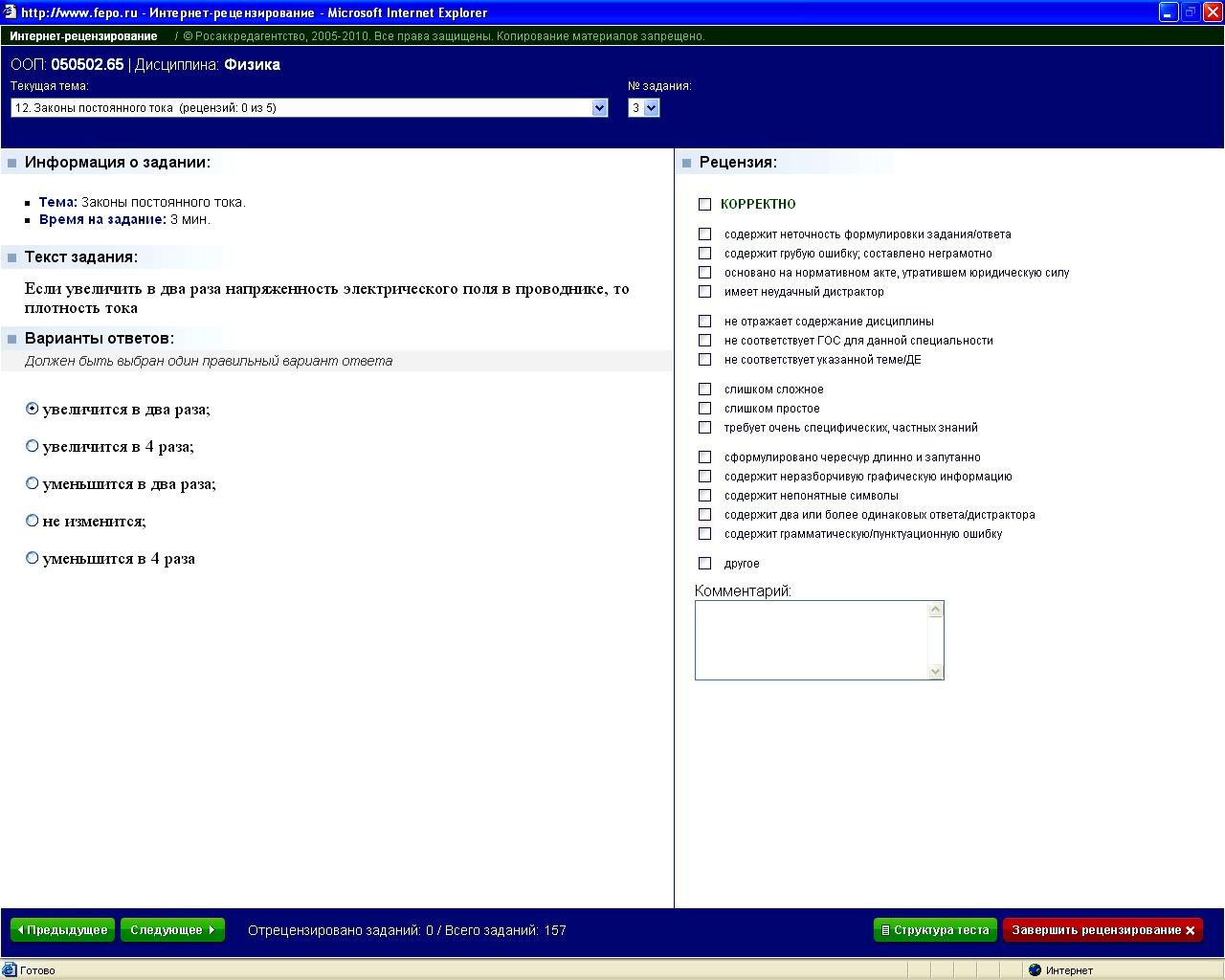Open the Текущая тема dropdown
The width and height of the screenshot is (1225, 980).
[309, 108]
